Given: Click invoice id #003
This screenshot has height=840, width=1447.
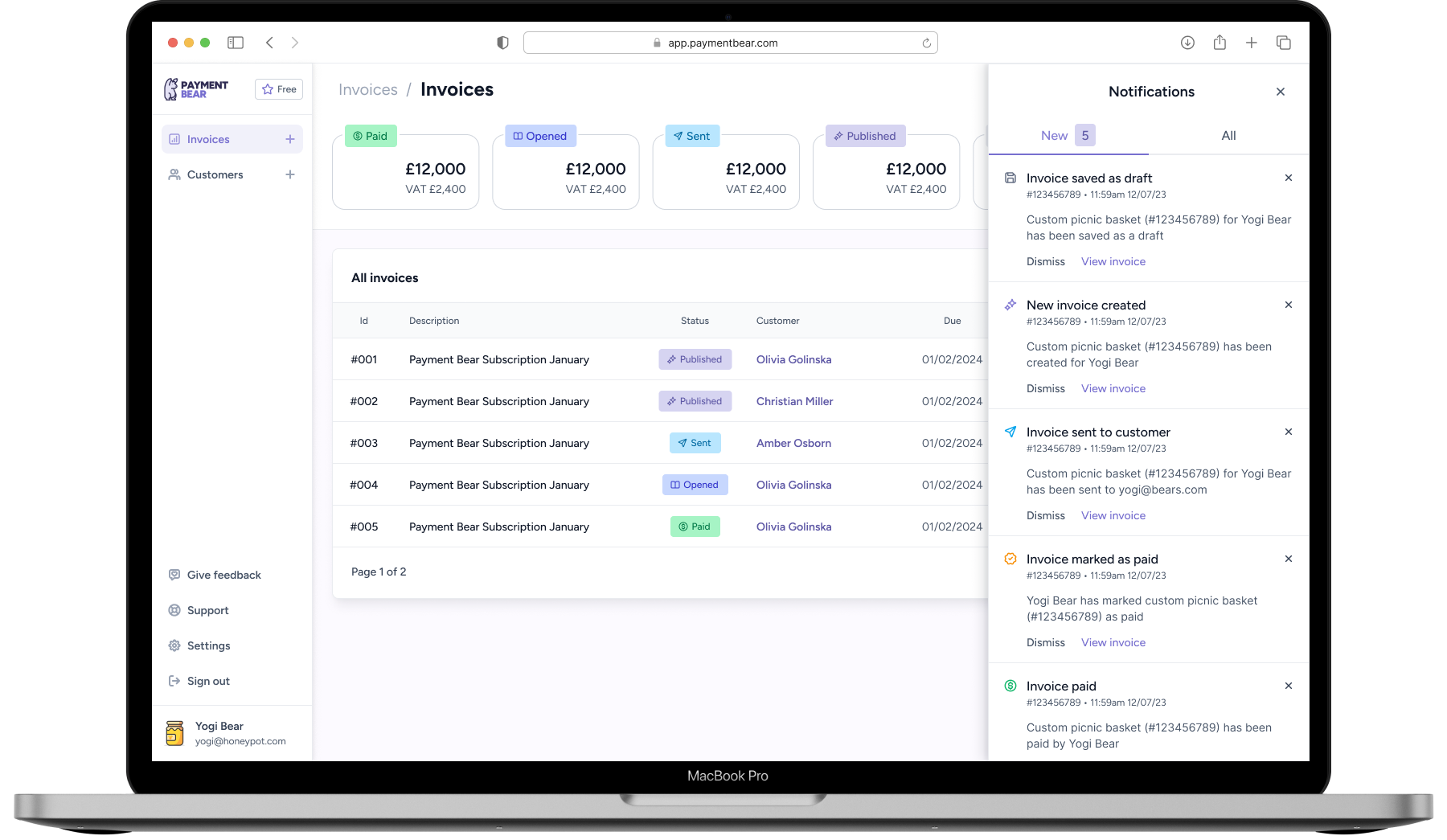Looking at the screenshot, I should coord(363,443).
